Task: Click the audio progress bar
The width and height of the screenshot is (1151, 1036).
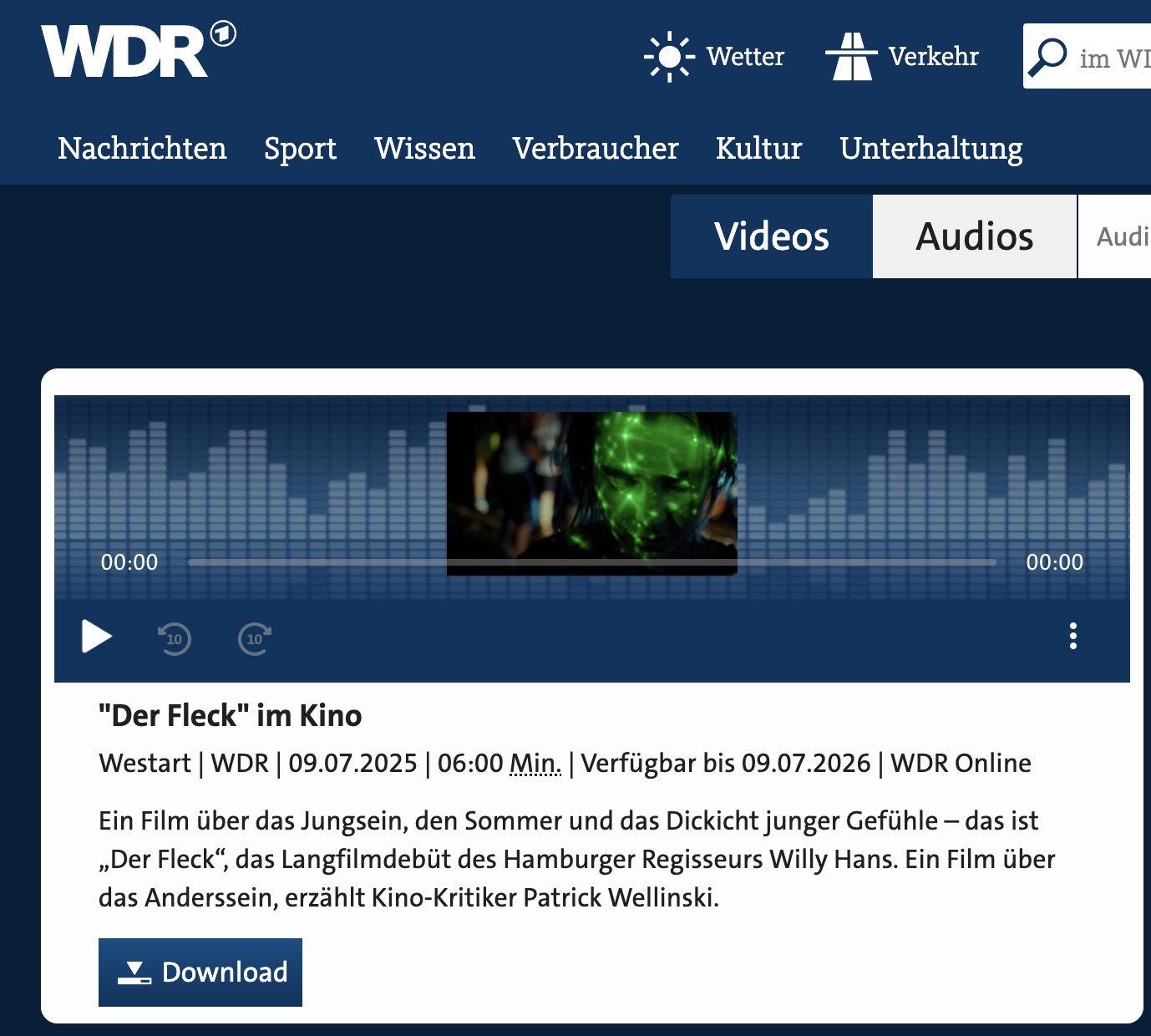Action: pos(592,562)
